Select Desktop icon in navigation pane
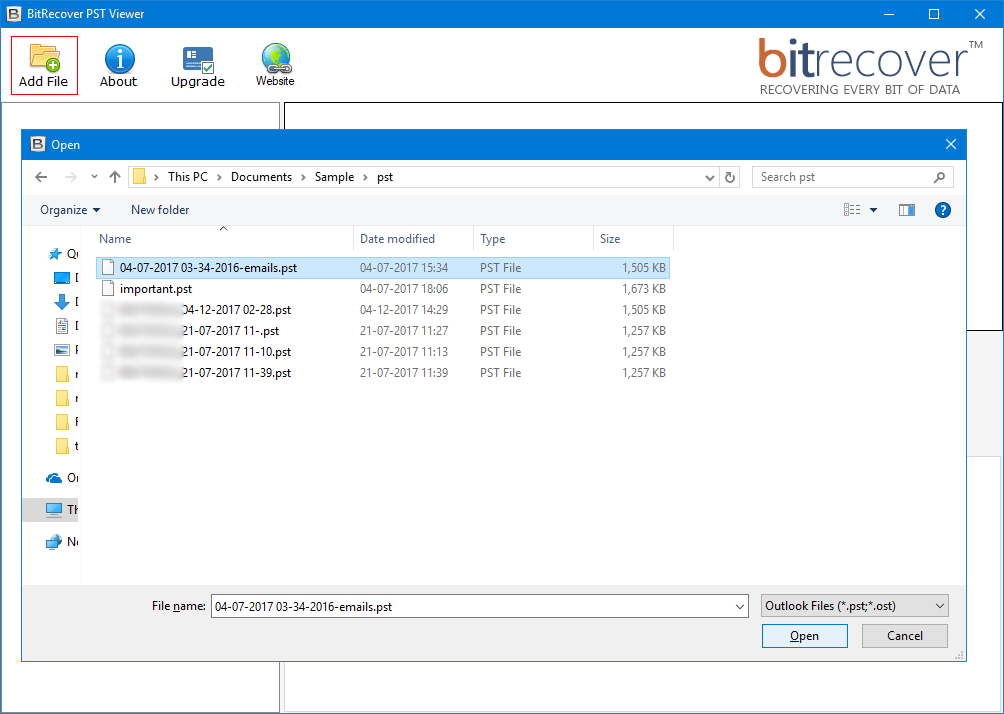Screen dimensions: 1004x714 (62, 278)
